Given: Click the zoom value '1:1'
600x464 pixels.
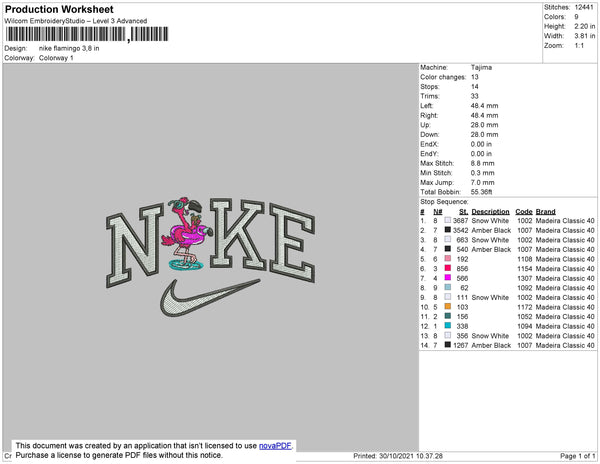Looking at the screenshot, I should pos(579,46).
